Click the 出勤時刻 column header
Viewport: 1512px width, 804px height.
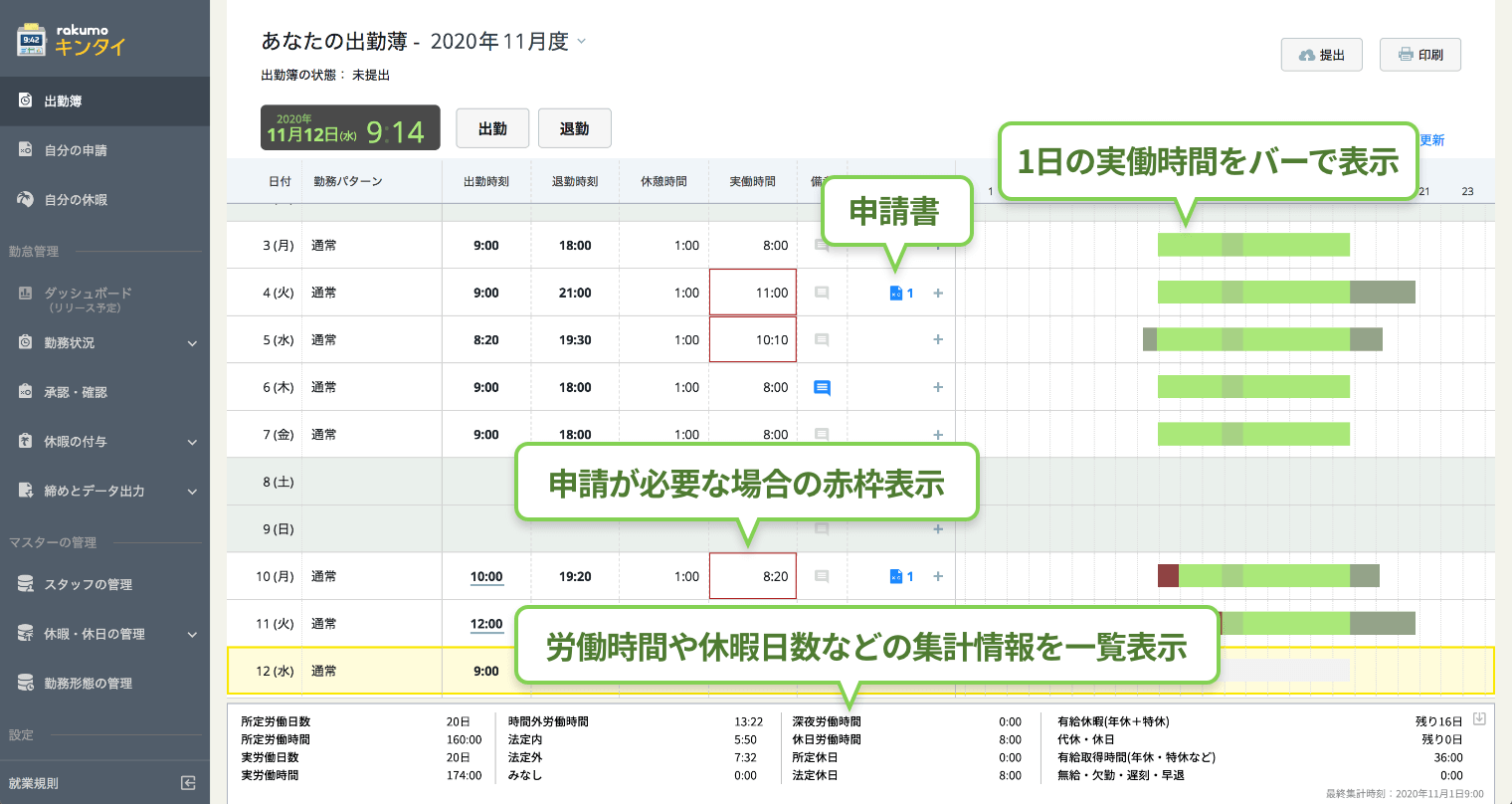[x=486, y=182]
